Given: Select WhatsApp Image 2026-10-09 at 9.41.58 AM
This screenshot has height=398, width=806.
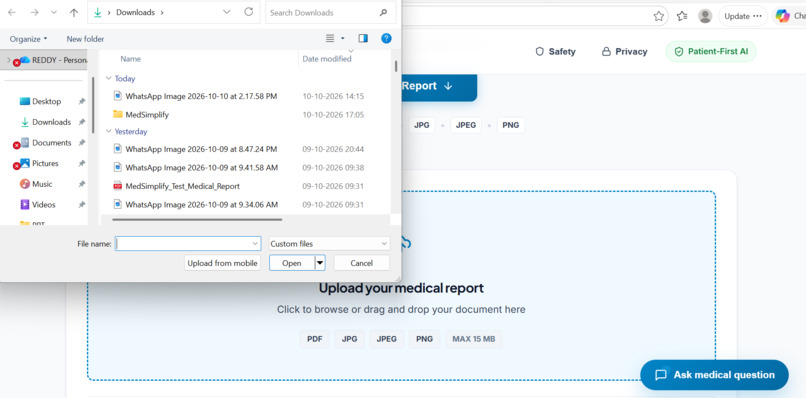Looking at the screenshot, I should [202, 167].
